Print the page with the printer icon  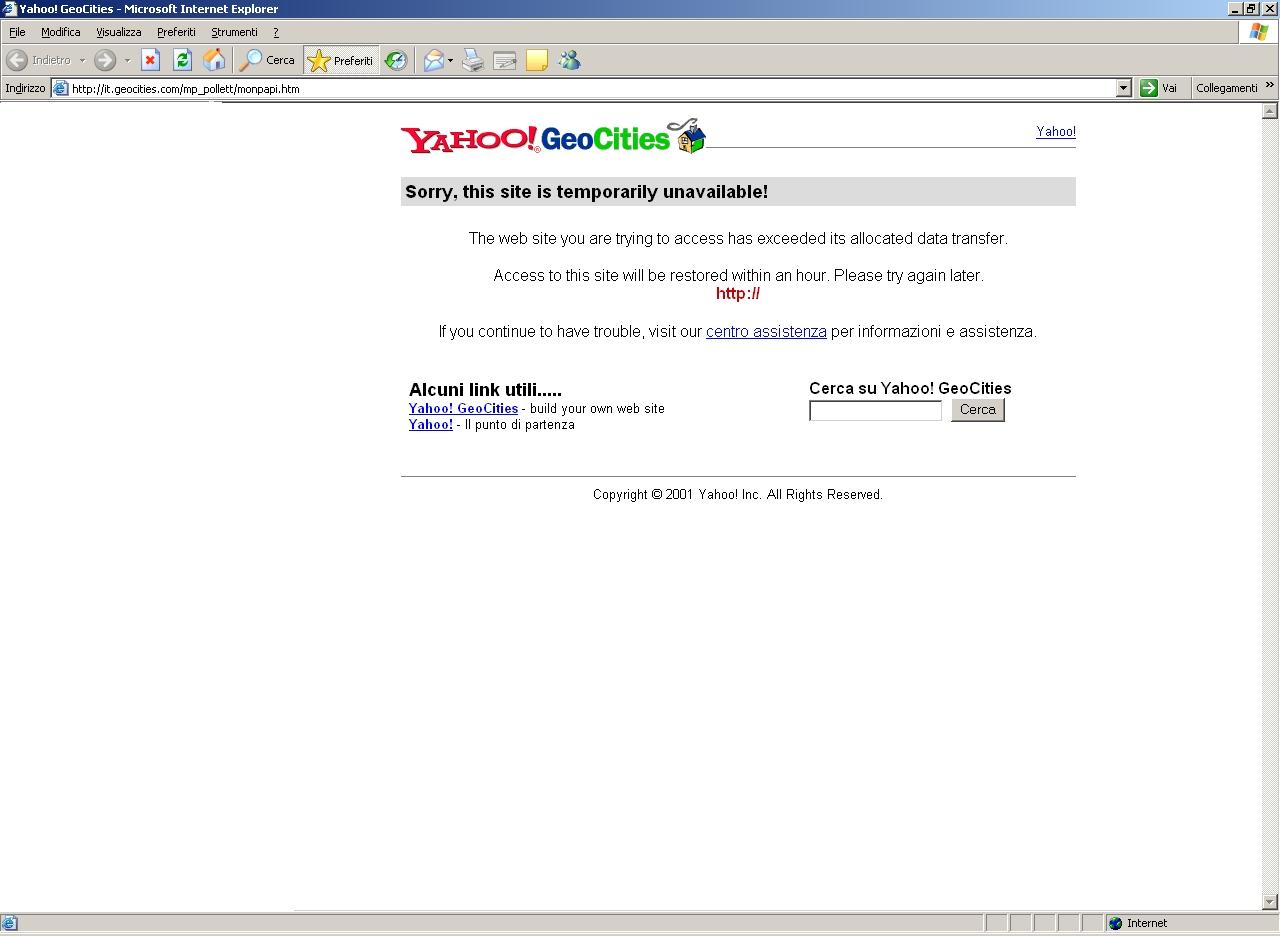coord(473,60)
